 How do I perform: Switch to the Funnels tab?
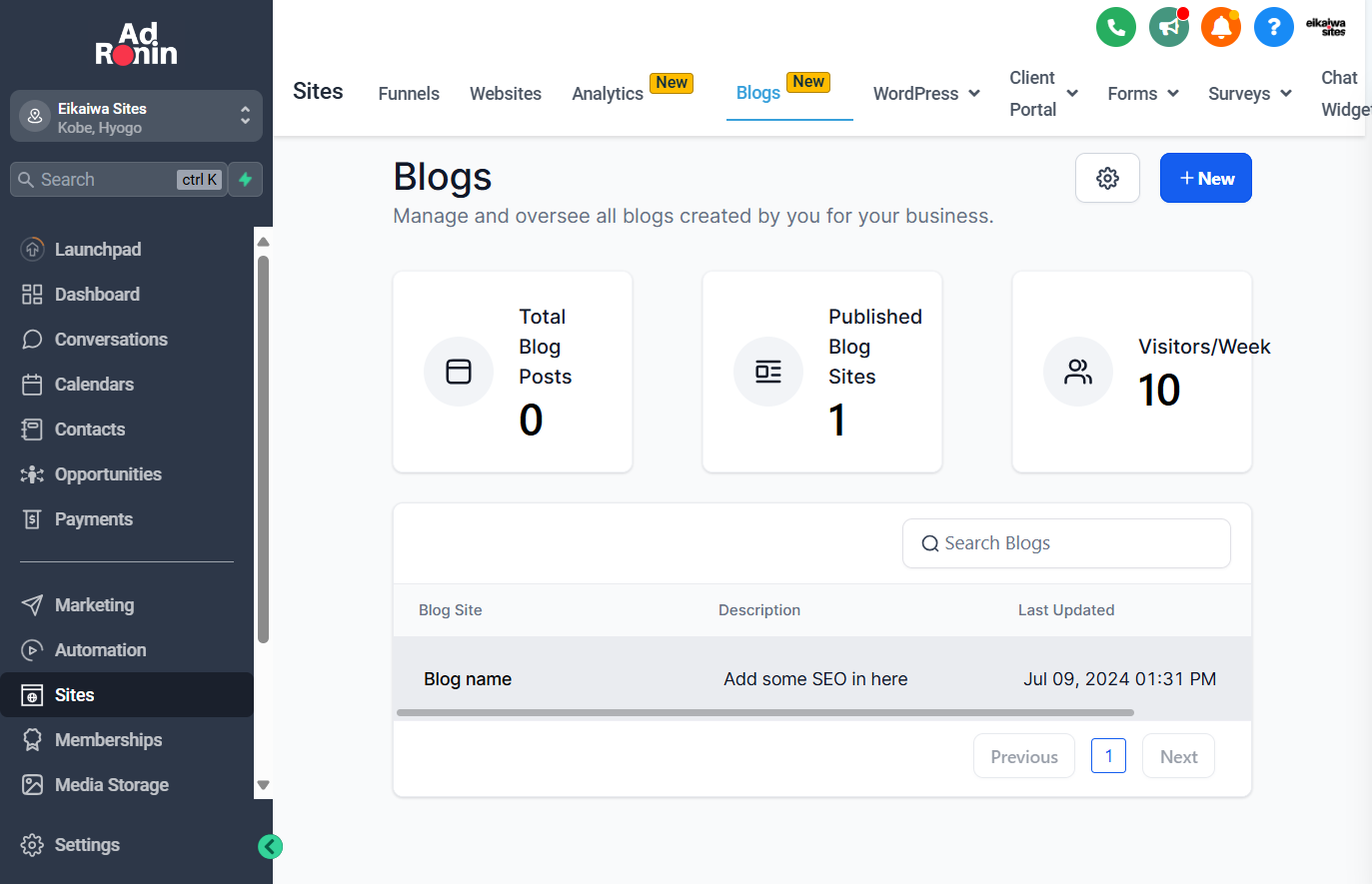click(x=409, y=94)
